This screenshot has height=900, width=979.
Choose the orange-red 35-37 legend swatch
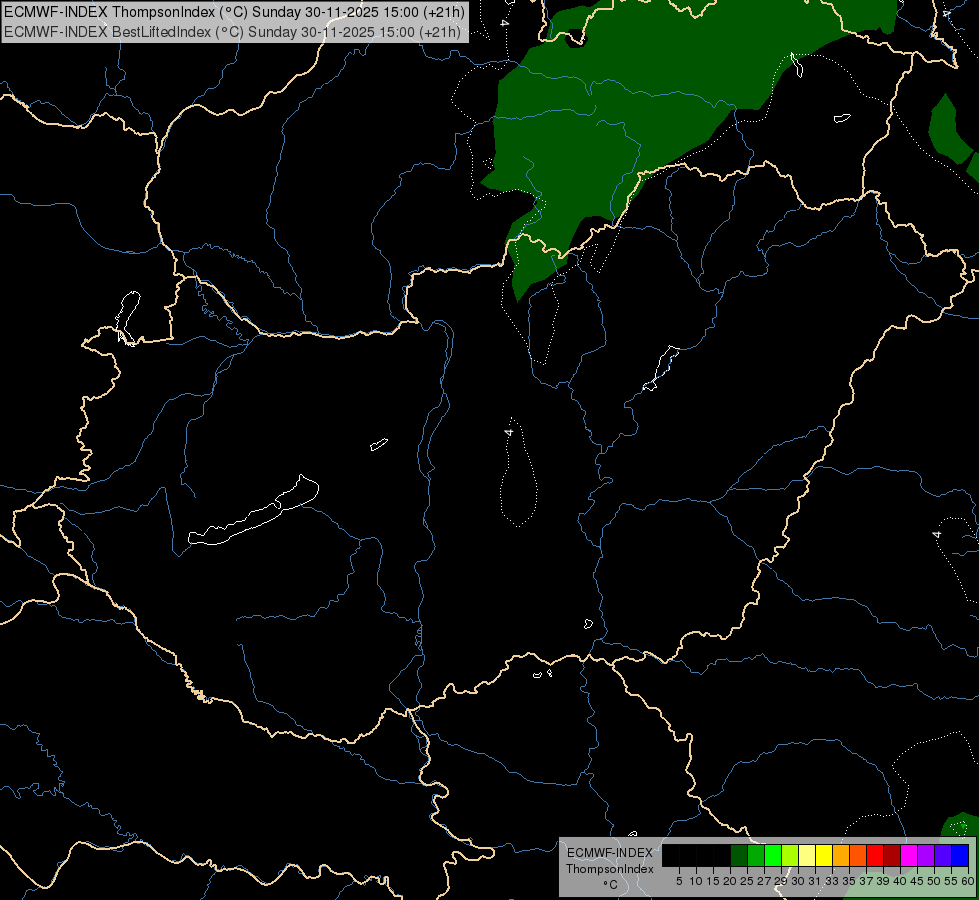point(858,855)
